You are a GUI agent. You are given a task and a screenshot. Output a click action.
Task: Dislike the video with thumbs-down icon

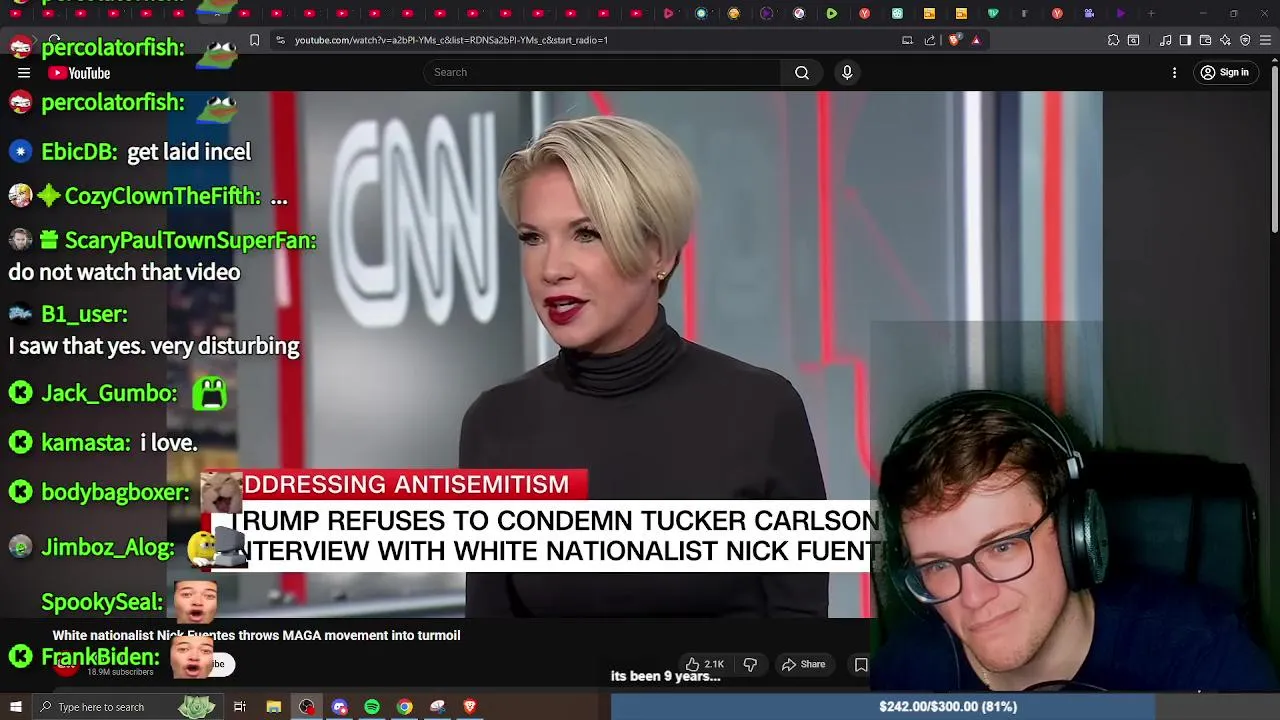coord(750,664)
